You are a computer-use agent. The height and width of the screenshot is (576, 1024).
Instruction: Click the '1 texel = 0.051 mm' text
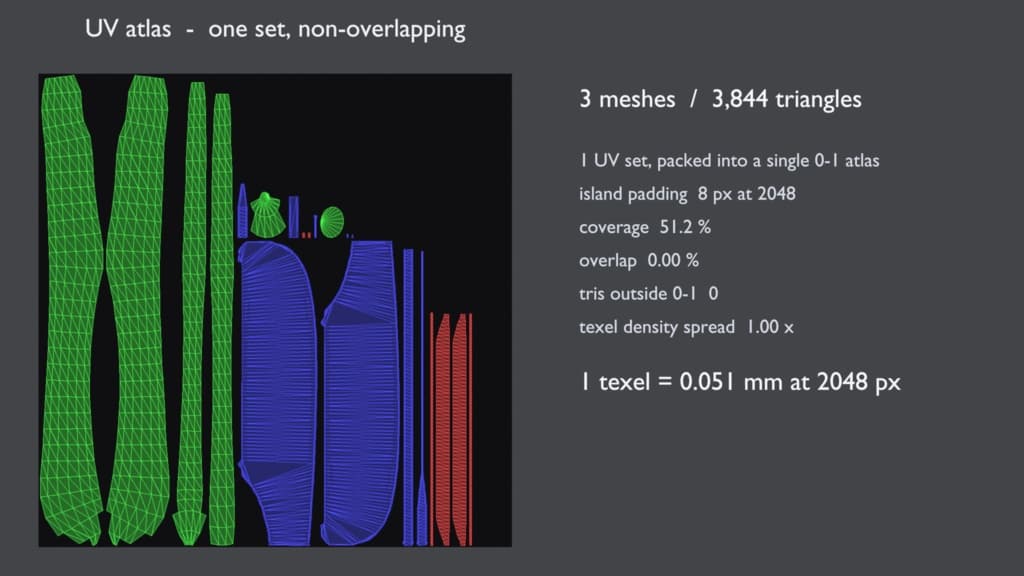click(x=660, y=381)
